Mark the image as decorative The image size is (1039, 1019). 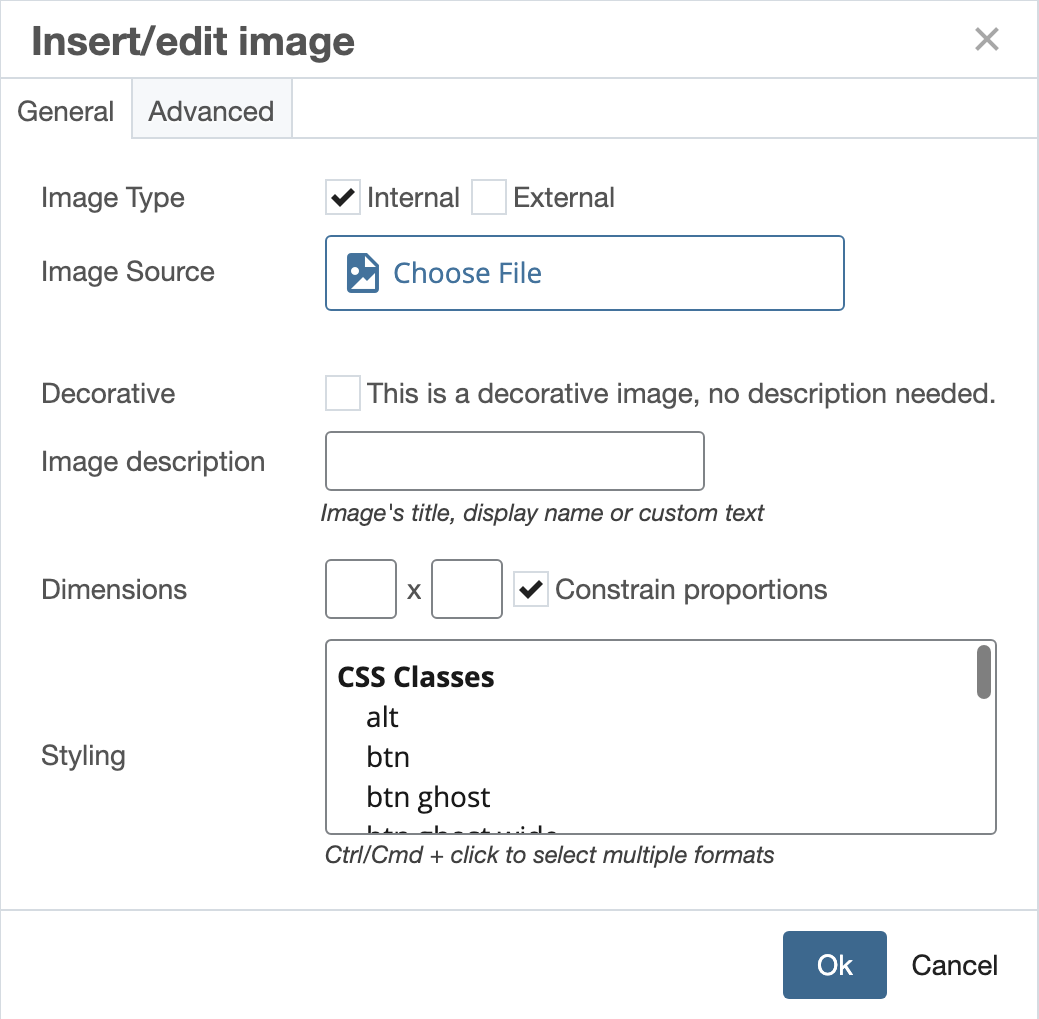click(x=343, y=393)
